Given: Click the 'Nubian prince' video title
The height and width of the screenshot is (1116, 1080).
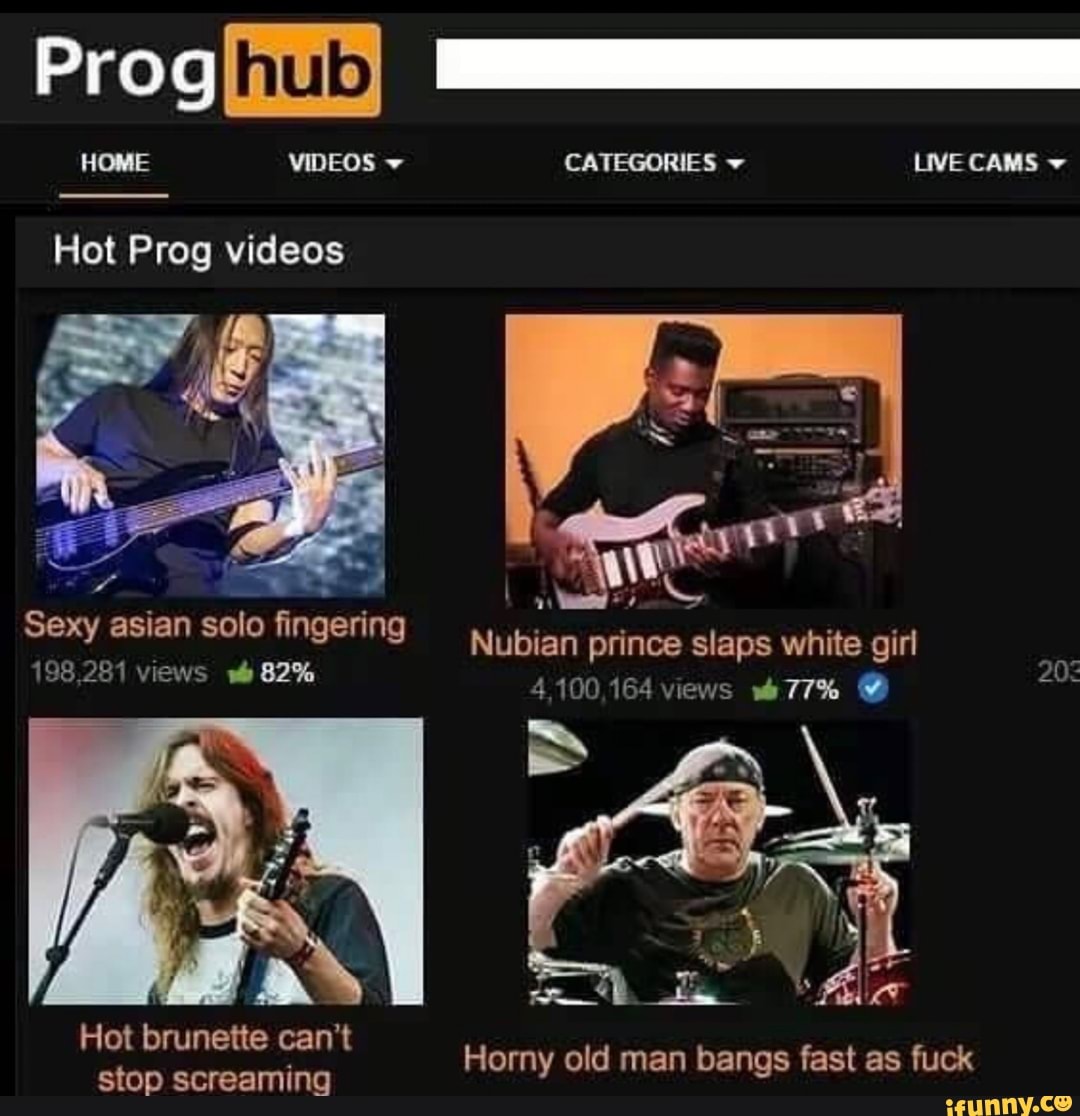Looking at the screenshot, I should 693,644.
